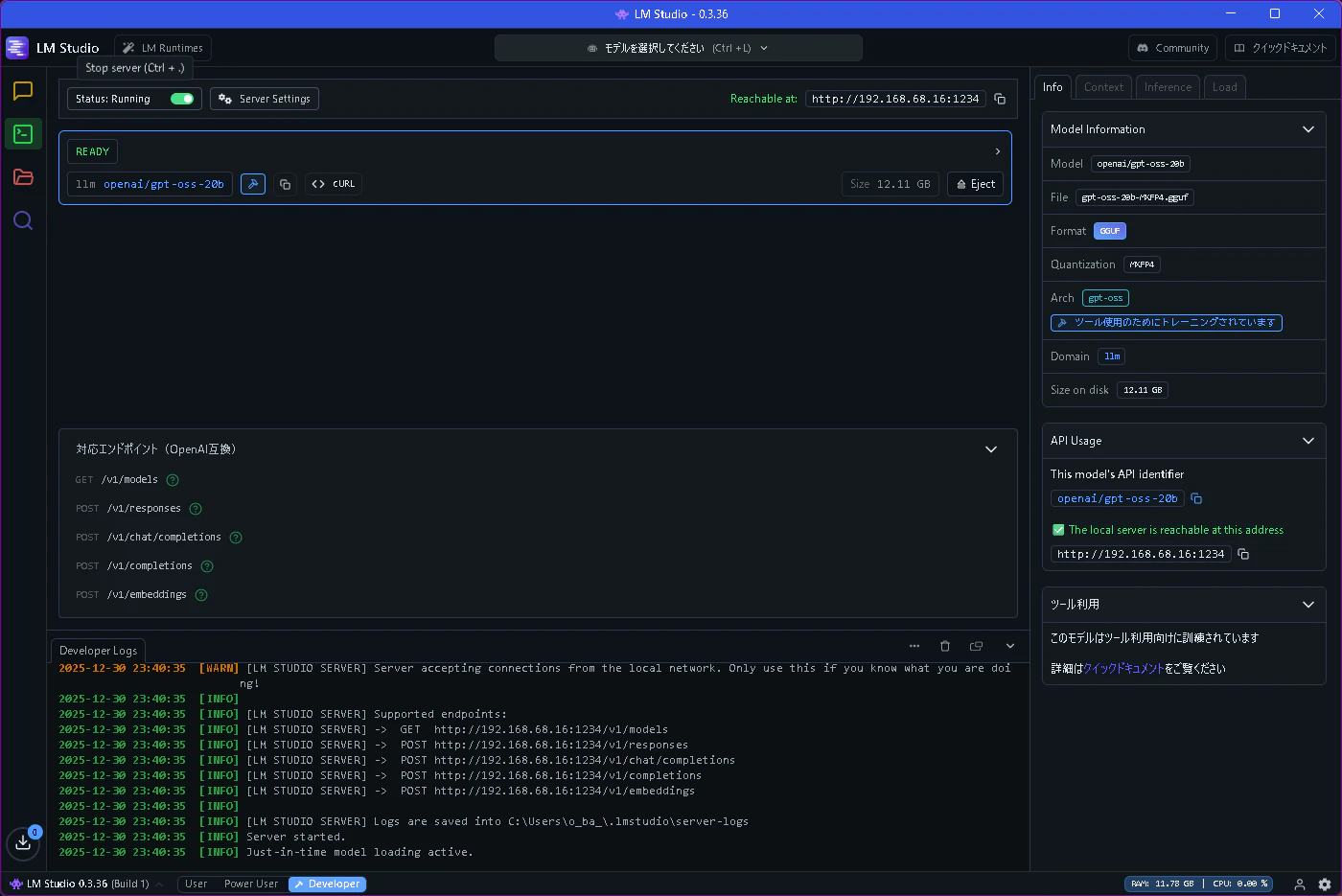This screenshot has height=896, width=1342.
Task: Copy the Reachable at server address
Action: coord(1000,99)
